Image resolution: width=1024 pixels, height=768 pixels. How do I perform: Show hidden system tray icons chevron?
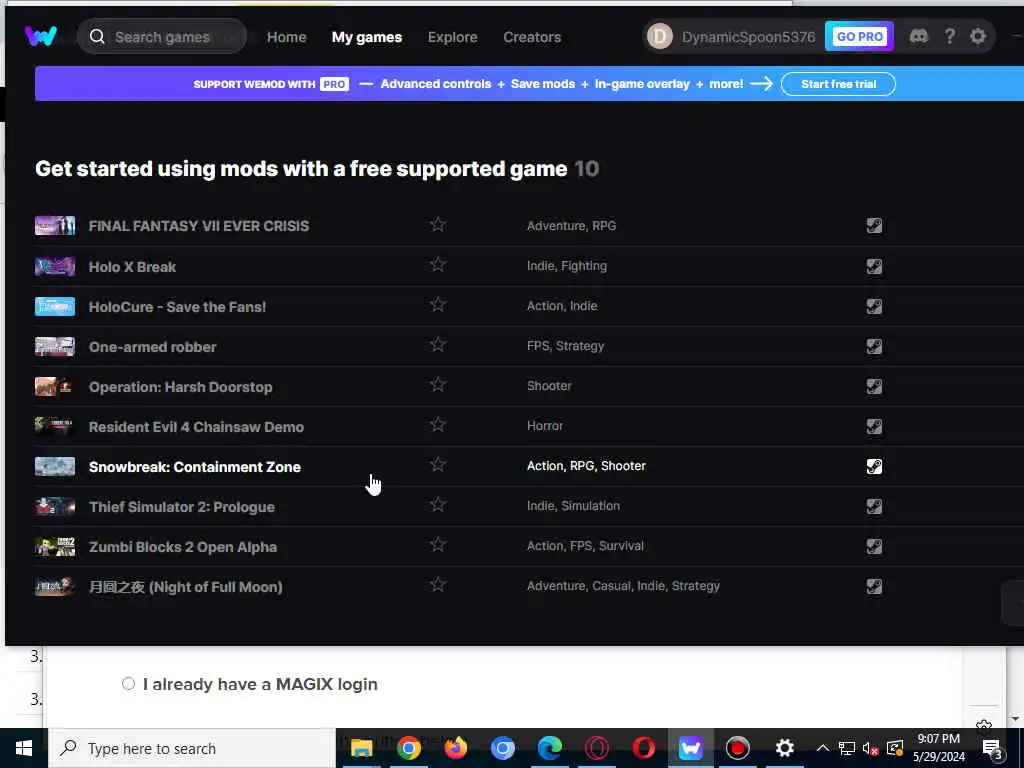823,748
